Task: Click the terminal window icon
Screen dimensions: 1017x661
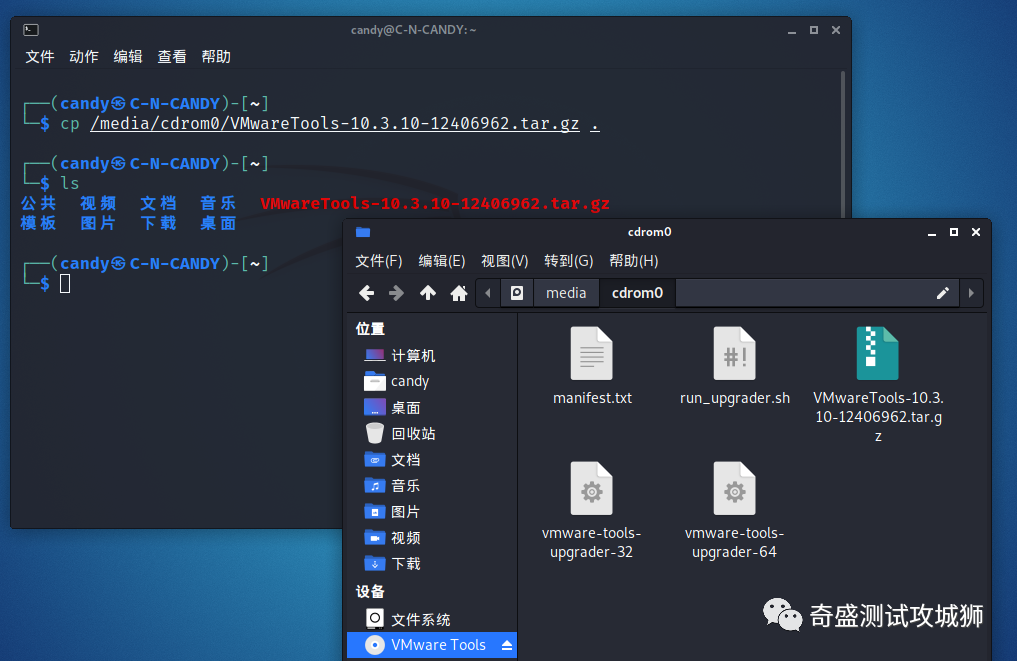Action: coord(31,30)
